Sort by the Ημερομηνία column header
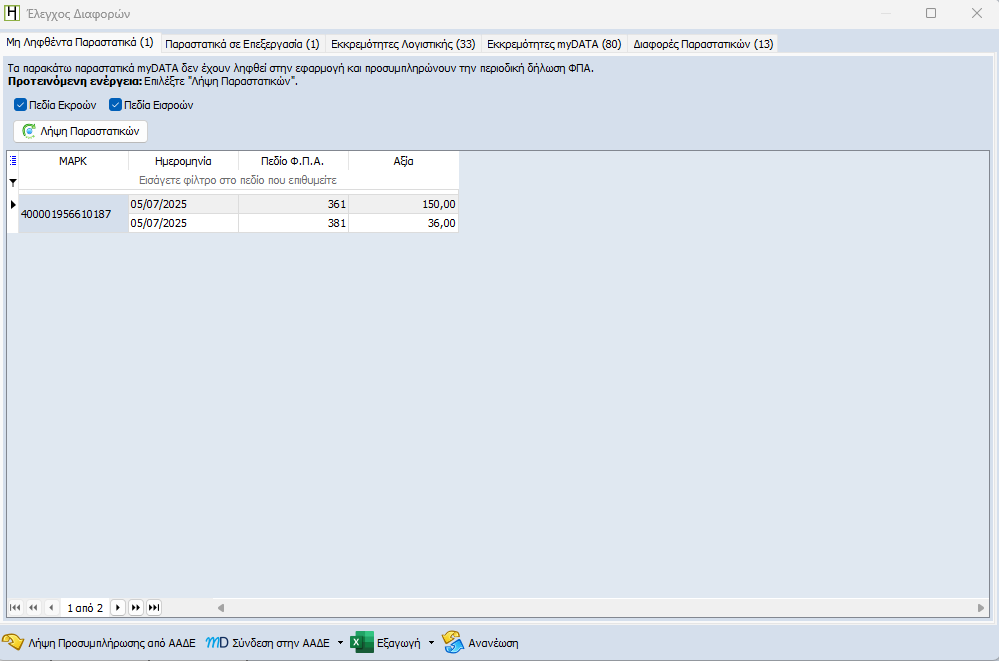The image size is (999, 661). [183, 161]
